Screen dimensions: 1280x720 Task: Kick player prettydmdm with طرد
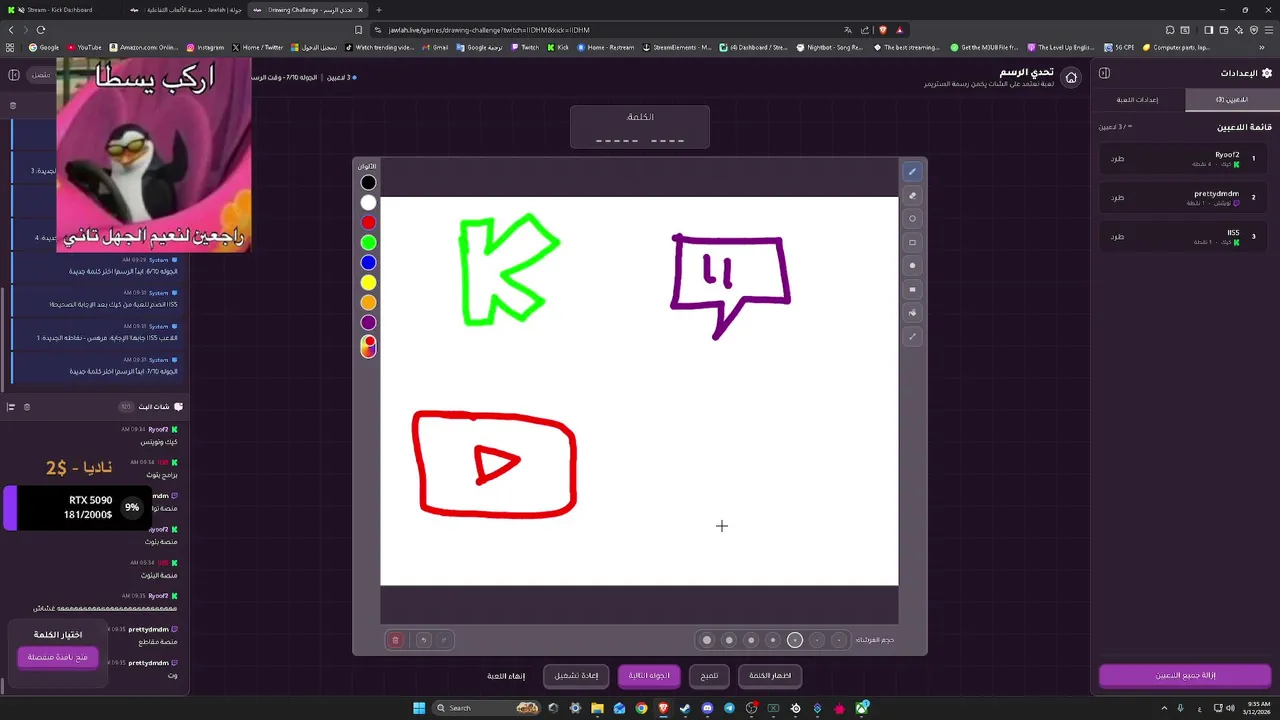click(1117, 198)
